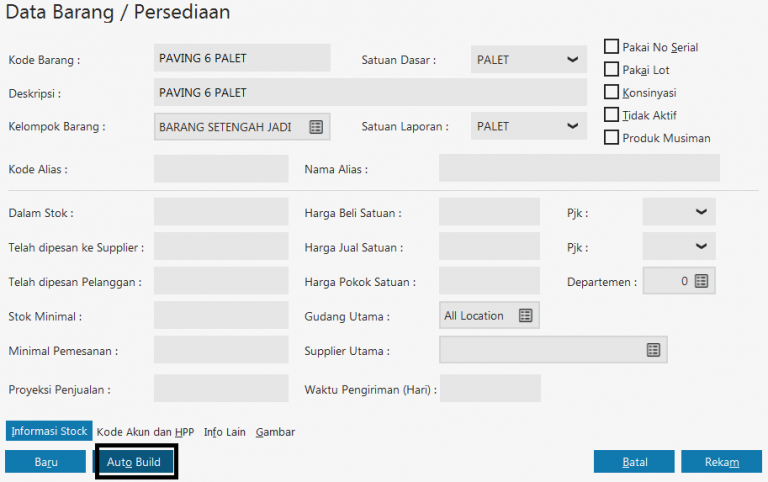
Task: Click the Departemen lookup icon
Action: point(701,282)
